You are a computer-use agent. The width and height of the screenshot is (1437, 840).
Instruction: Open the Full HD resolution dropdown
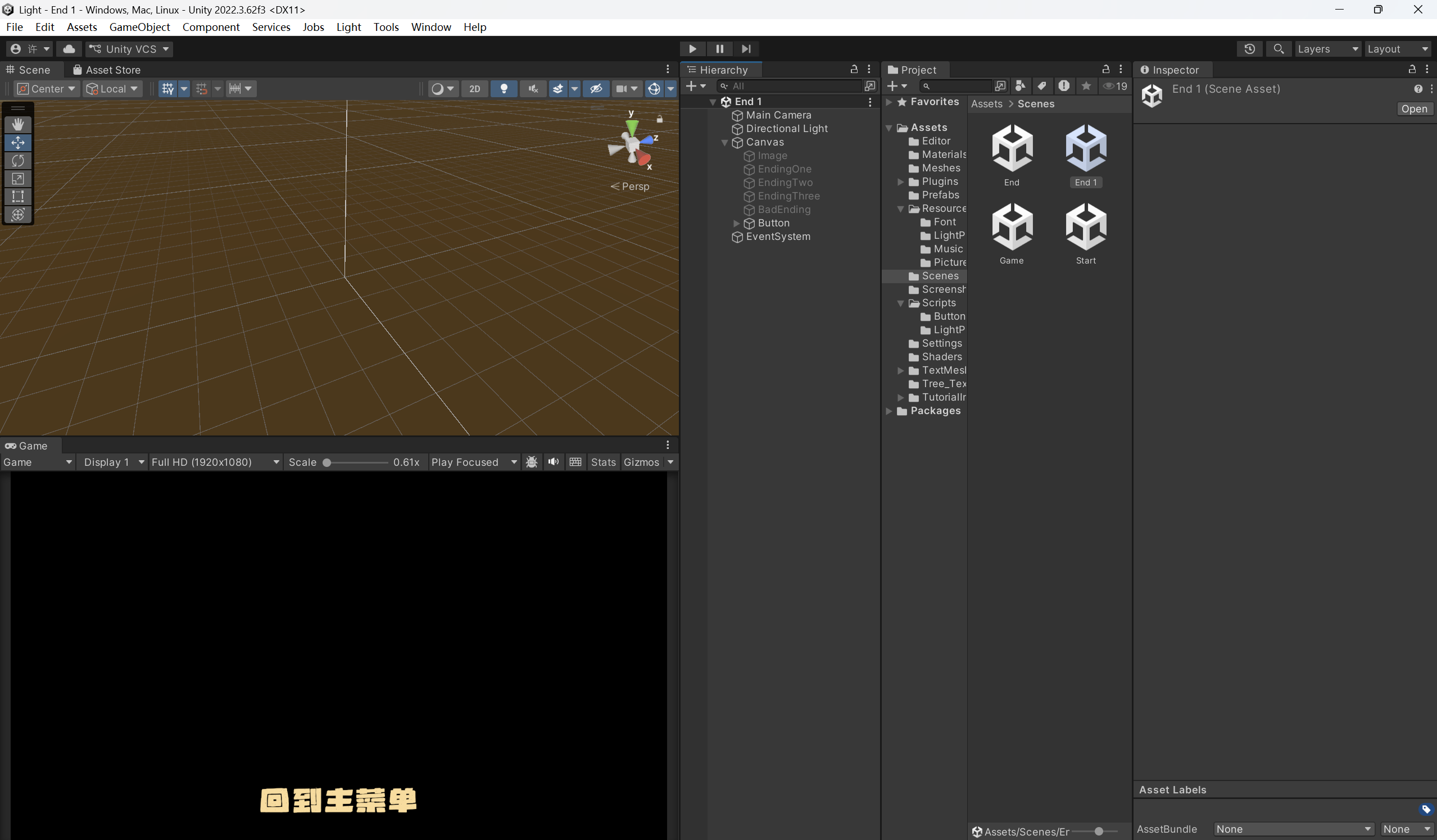click(216, 462)
